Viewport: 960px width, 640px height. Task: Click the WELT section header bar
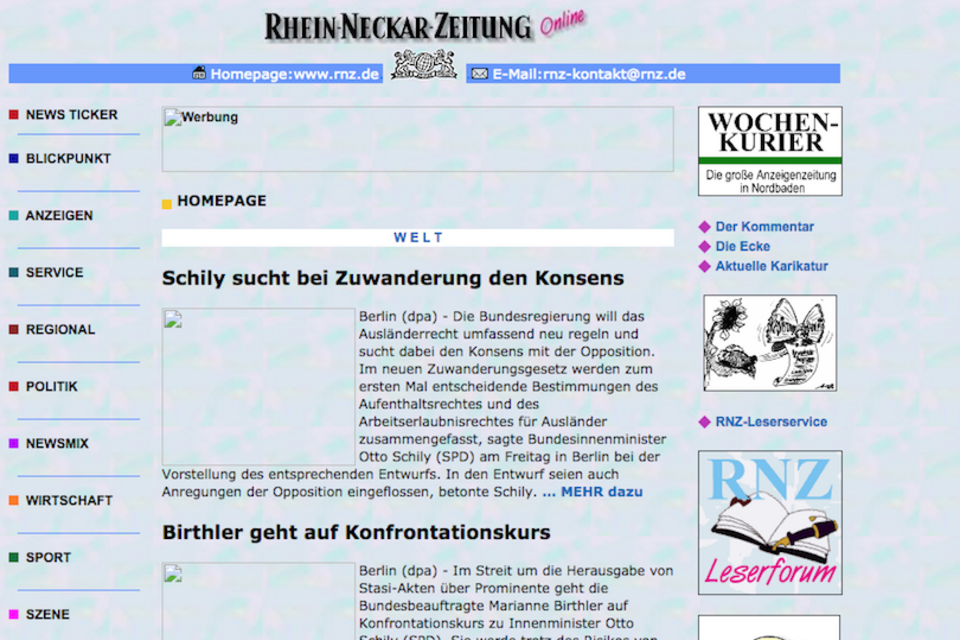point(418,238)
